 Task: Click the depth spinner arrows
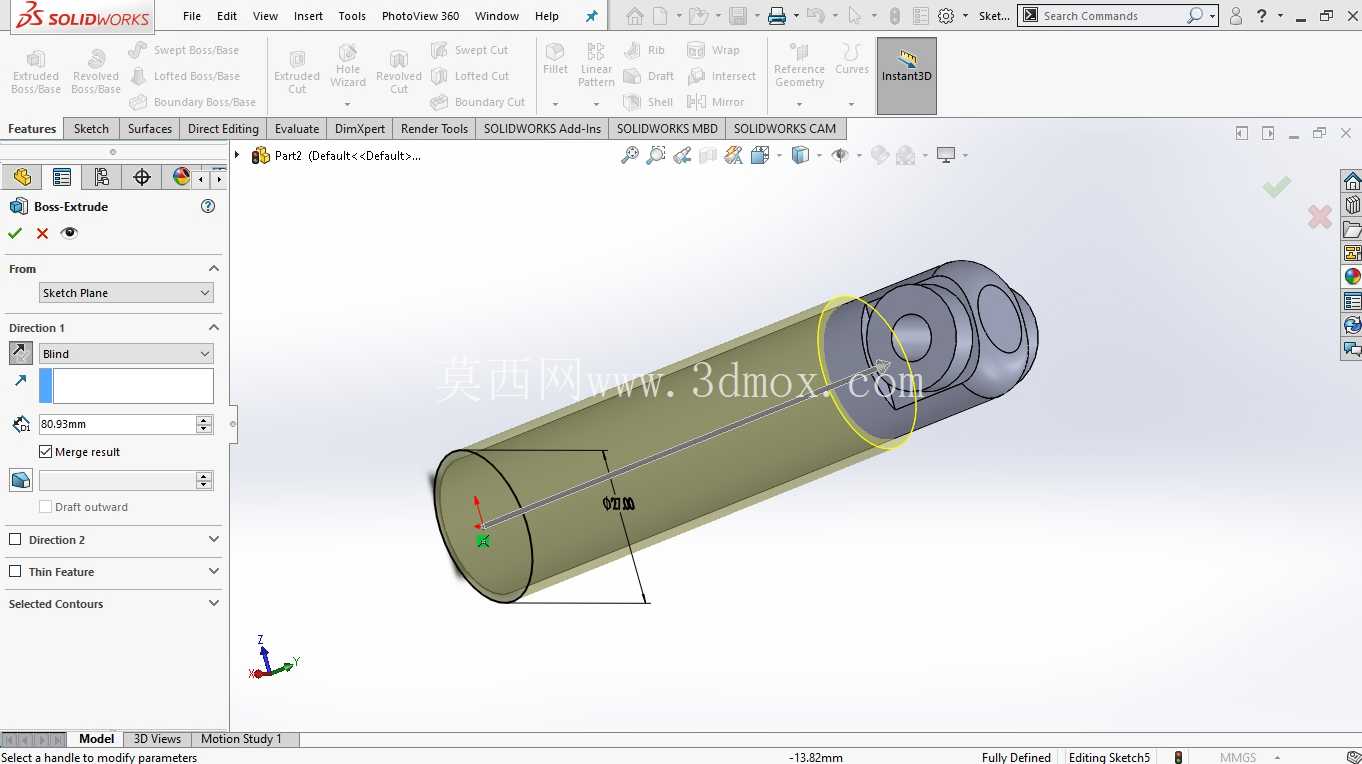[x=205, y=424]
